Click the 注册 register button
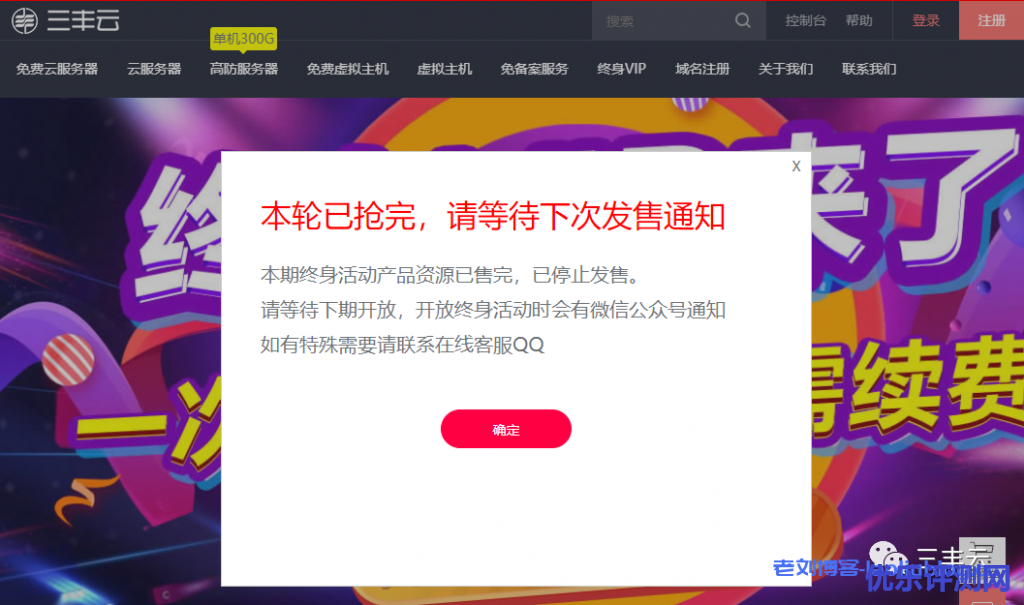Viewport: 1024px width, 605px height. point(991,20)
